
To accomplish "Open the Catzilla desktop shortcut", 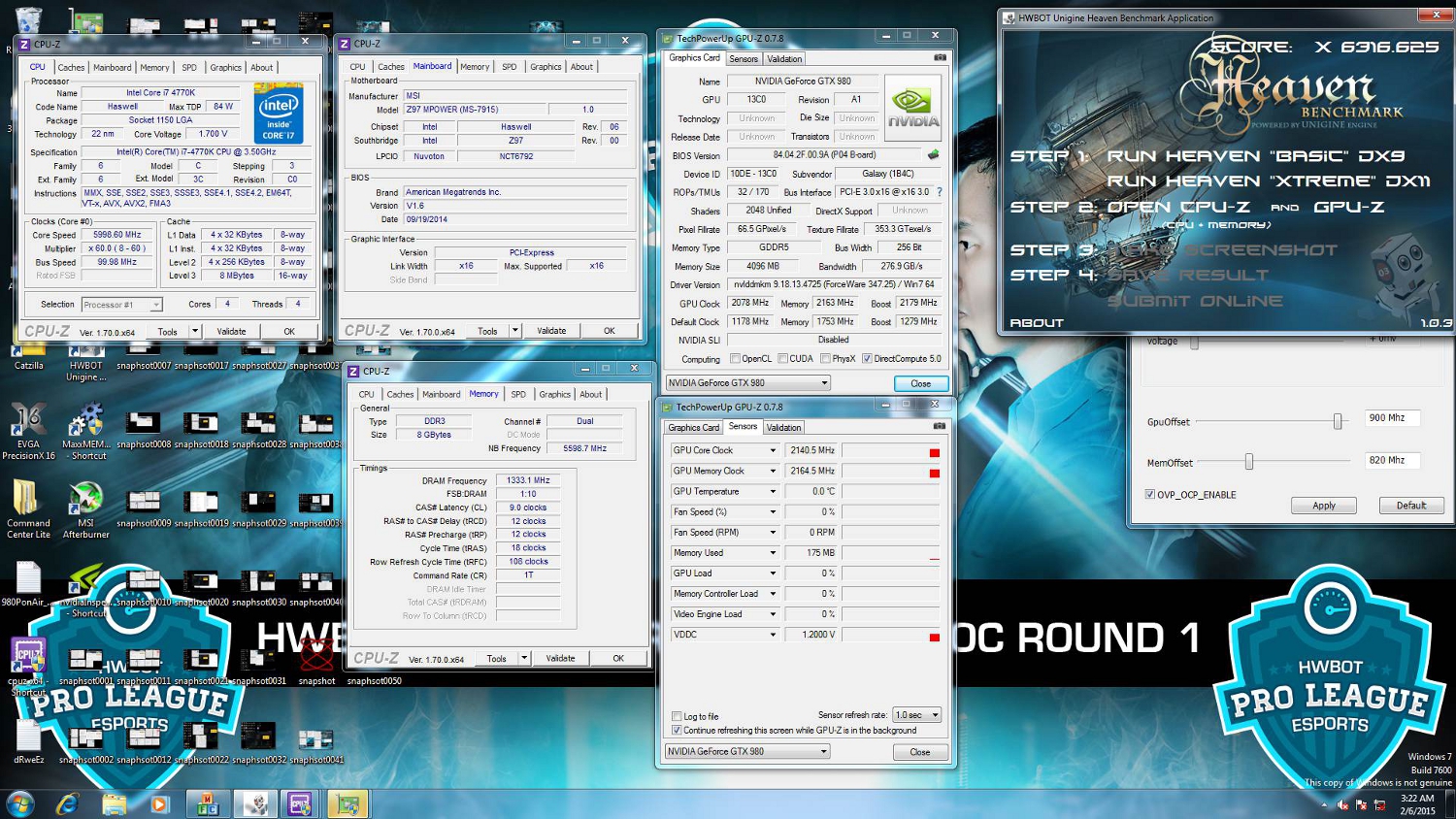I will click(28, 353).
